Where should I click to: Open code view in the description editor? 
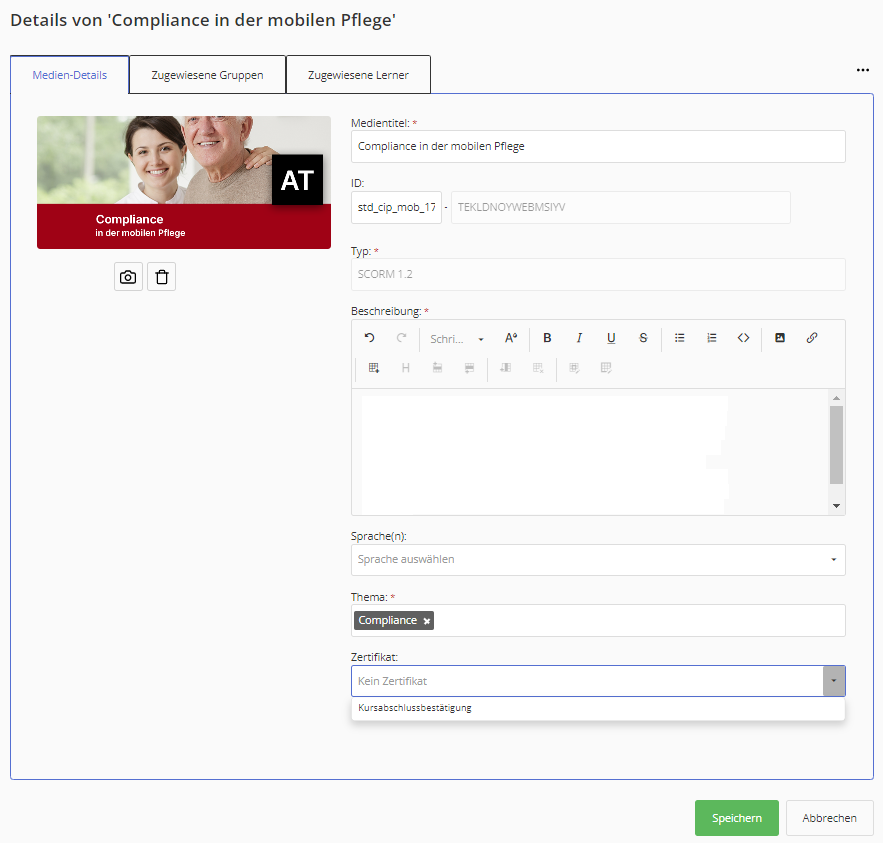coord(743,338)
